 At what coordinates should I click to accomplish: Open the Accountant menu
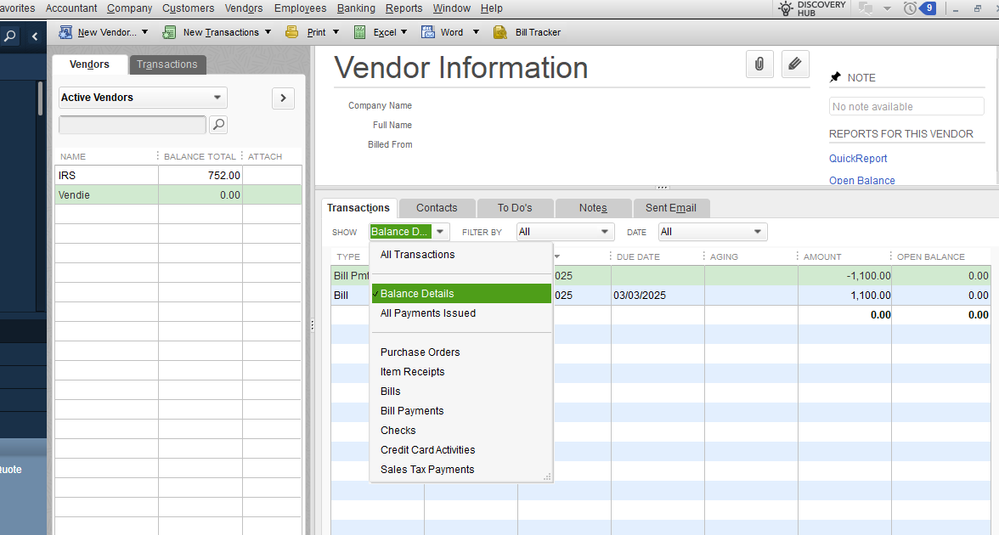pos(71,8)
